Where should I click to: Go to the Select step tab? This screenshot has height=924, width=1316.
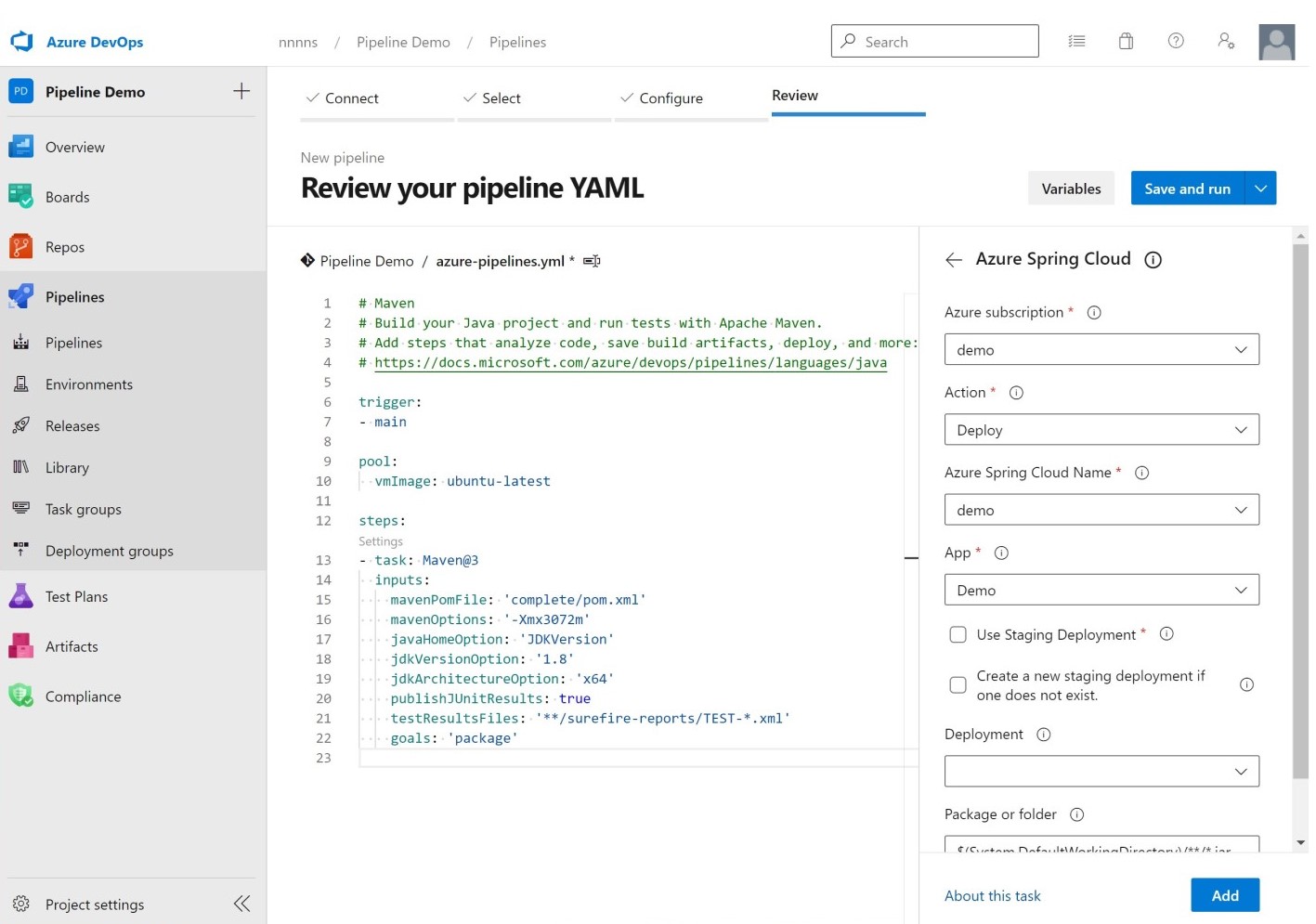pyautogui.click(x=534, y=98)
